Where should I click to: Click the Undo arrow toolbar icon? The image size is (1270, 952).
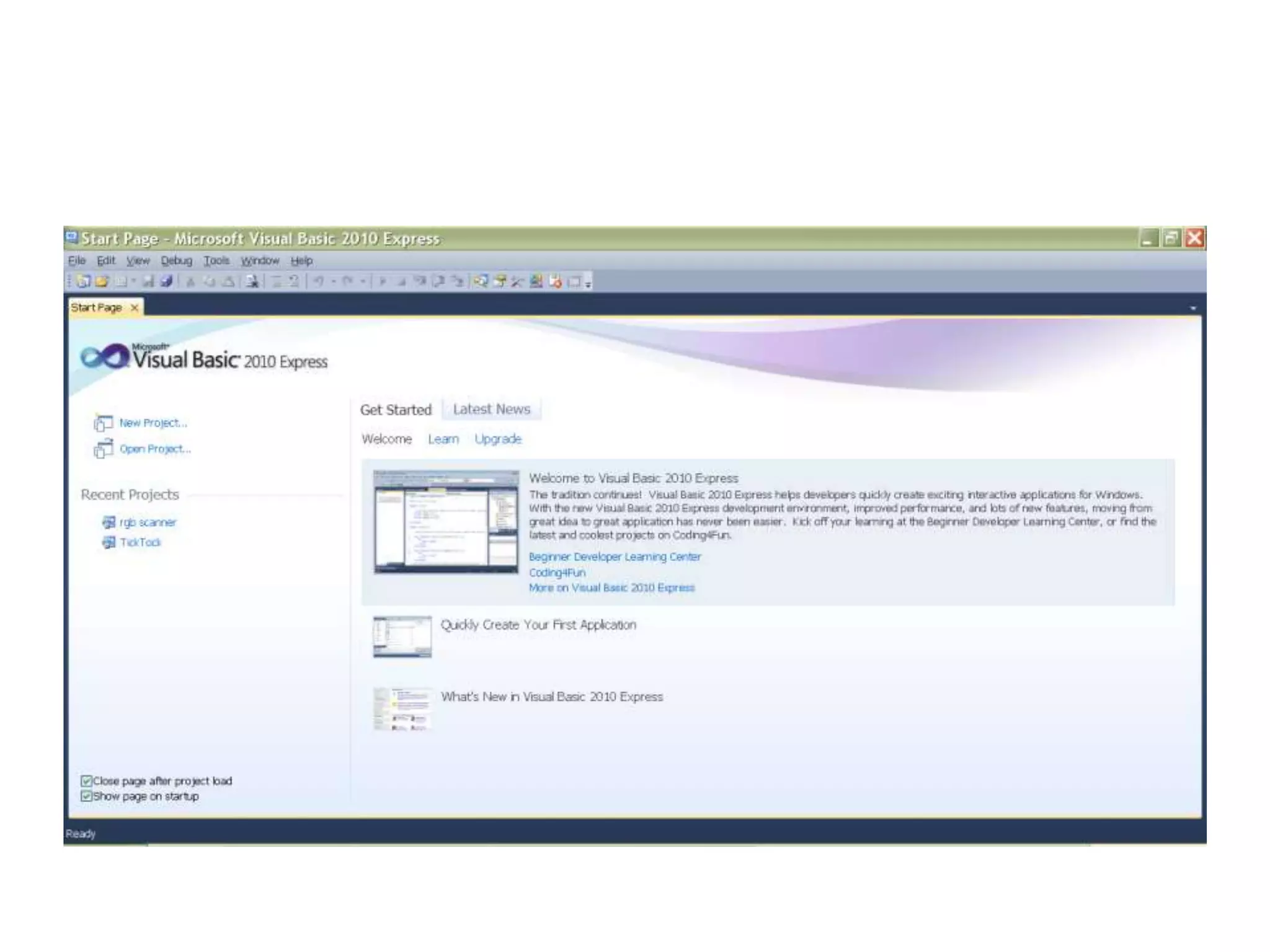tap(319, 282)
